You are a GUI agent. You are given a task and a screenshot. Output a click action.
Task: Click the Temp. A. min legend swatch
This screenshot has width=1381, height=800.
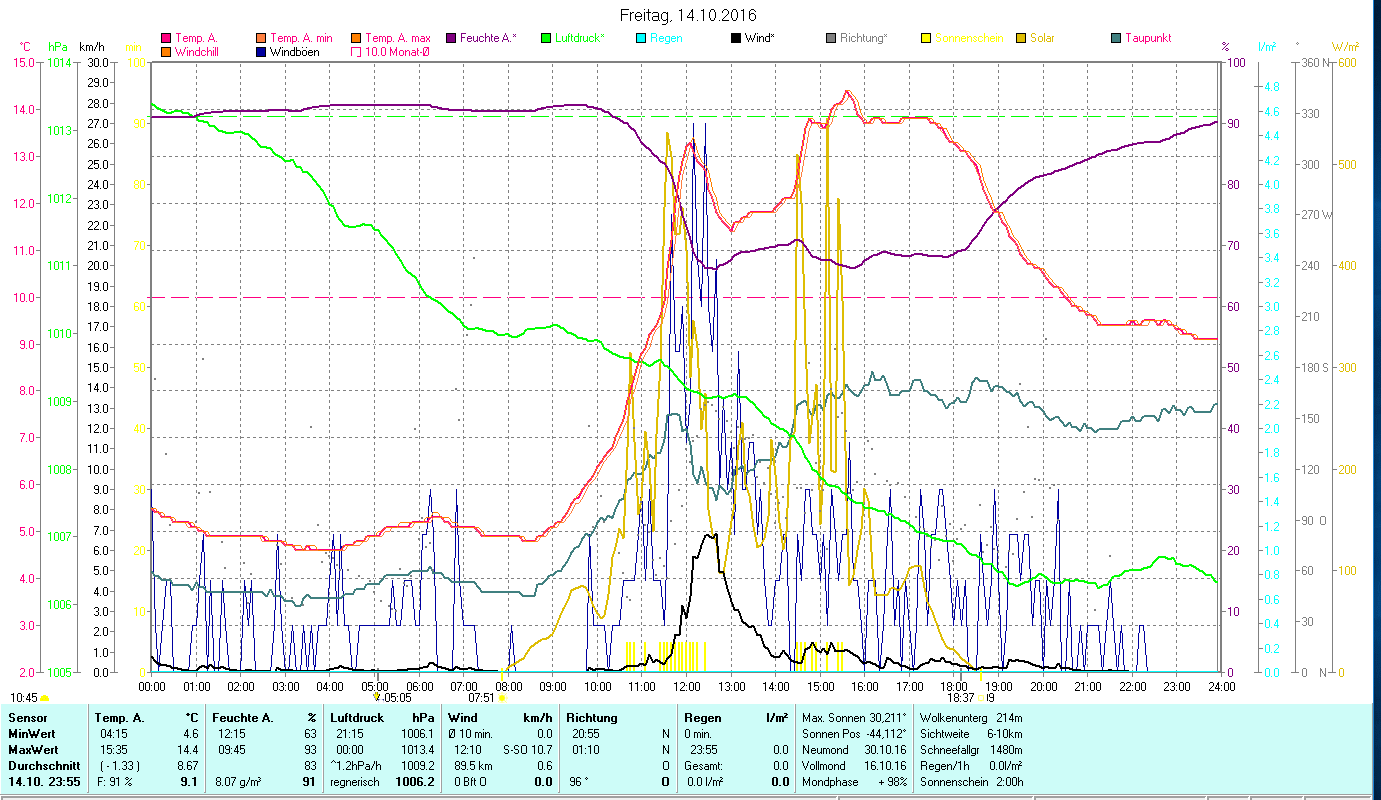pos(261,38)
